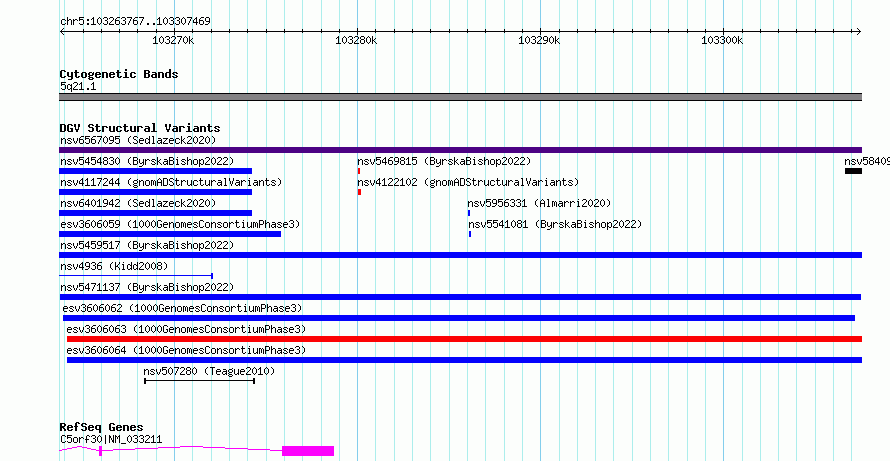Click the right arrowhead of the ruler

tap(859, 32)
